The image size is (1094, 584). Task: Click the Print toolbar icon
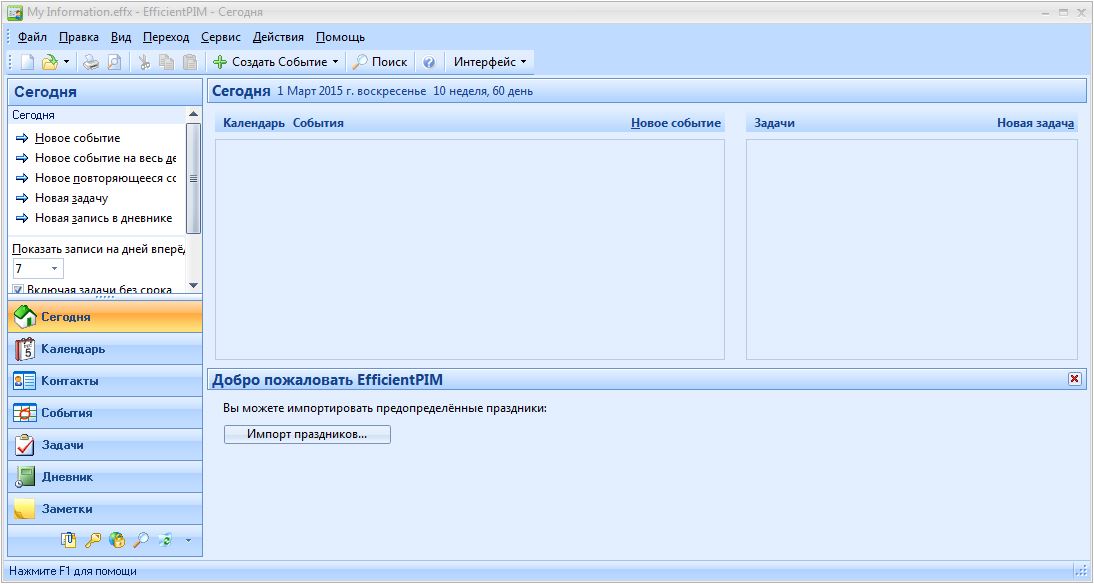click(x=91, y=62)
